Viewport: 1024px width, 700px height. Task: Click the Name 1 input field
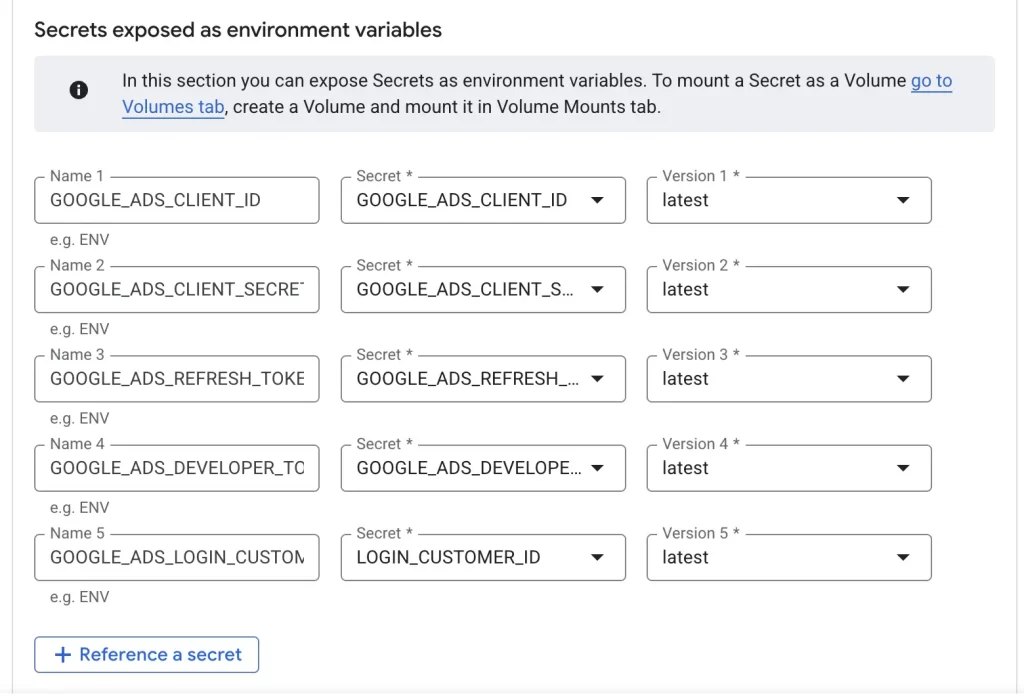(x=176, y=200)
